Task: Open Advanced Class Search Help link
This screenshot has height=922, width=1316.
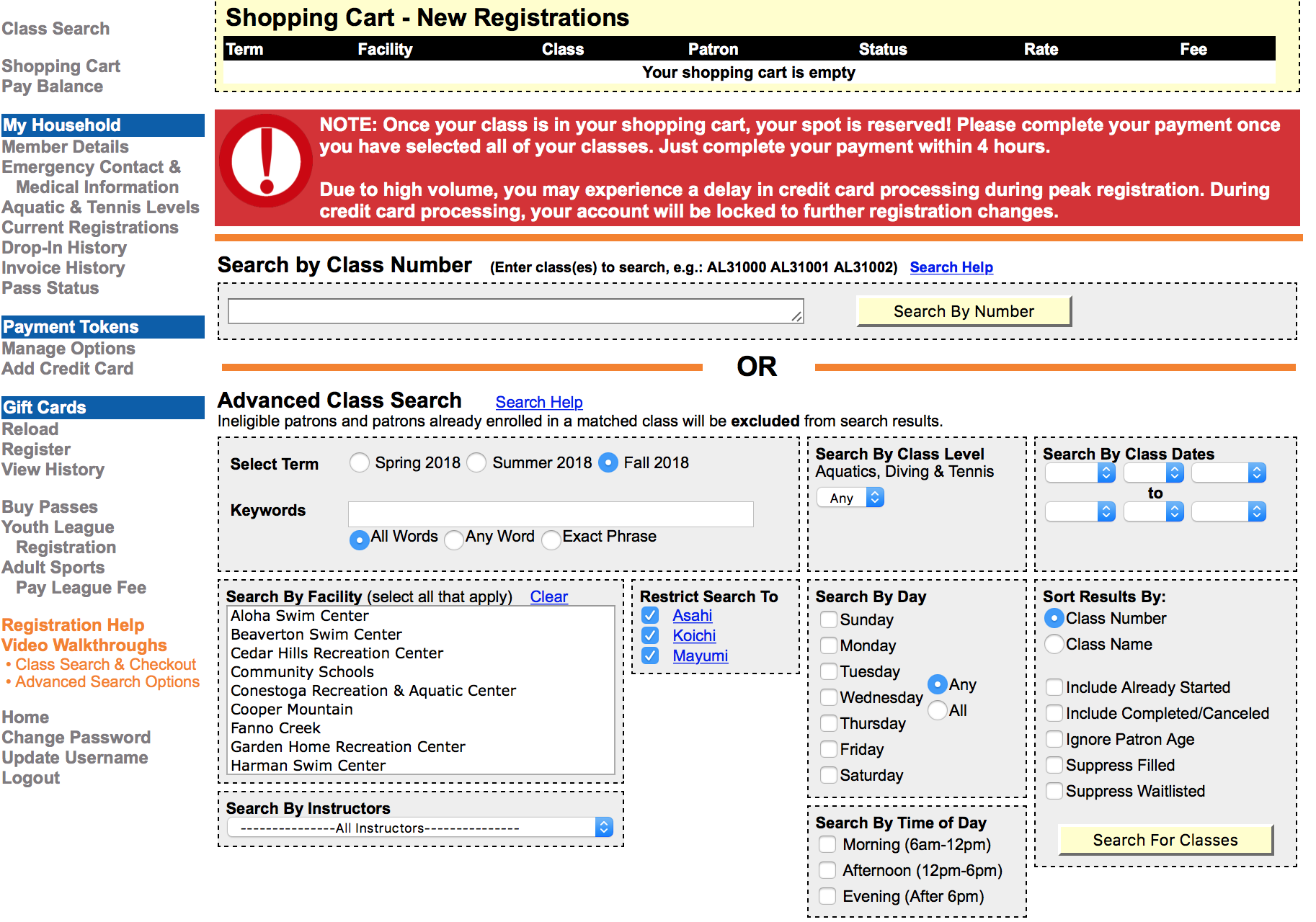Action: click(538, 402)
